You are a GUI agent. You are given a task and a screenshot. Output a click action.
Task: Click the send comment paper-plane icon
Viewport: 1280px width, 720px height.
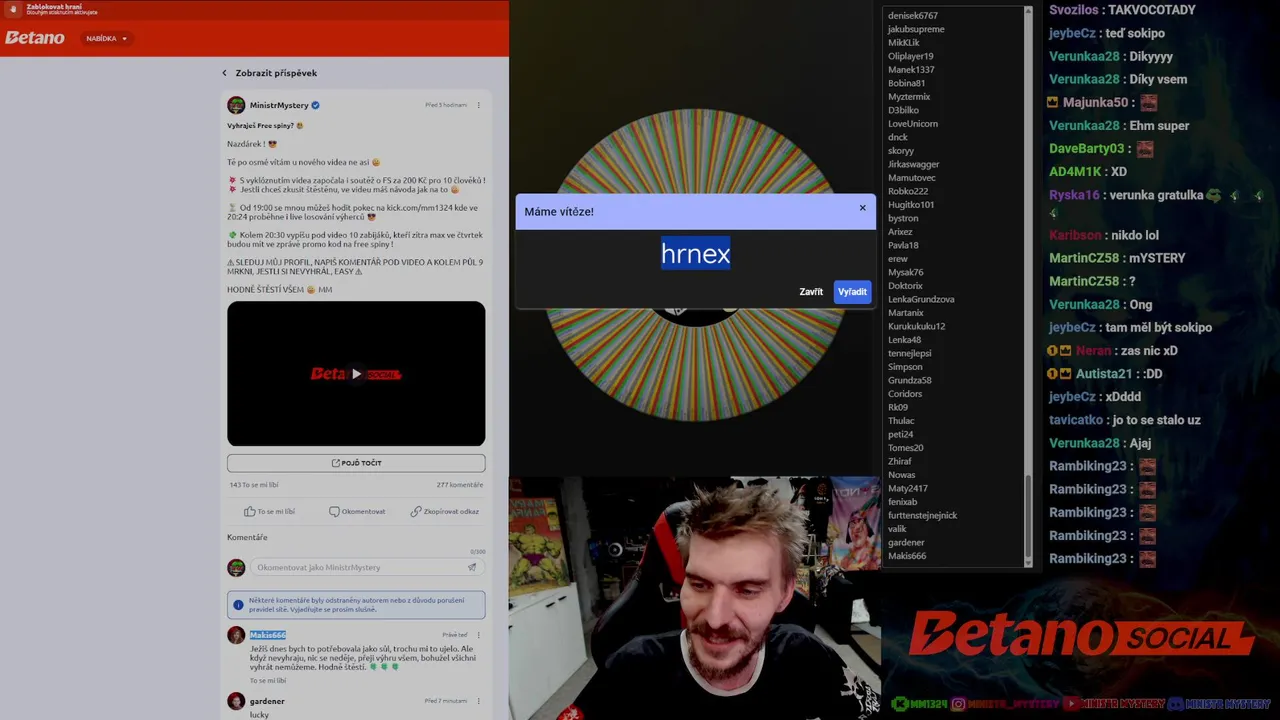click(x=472, y=567)
